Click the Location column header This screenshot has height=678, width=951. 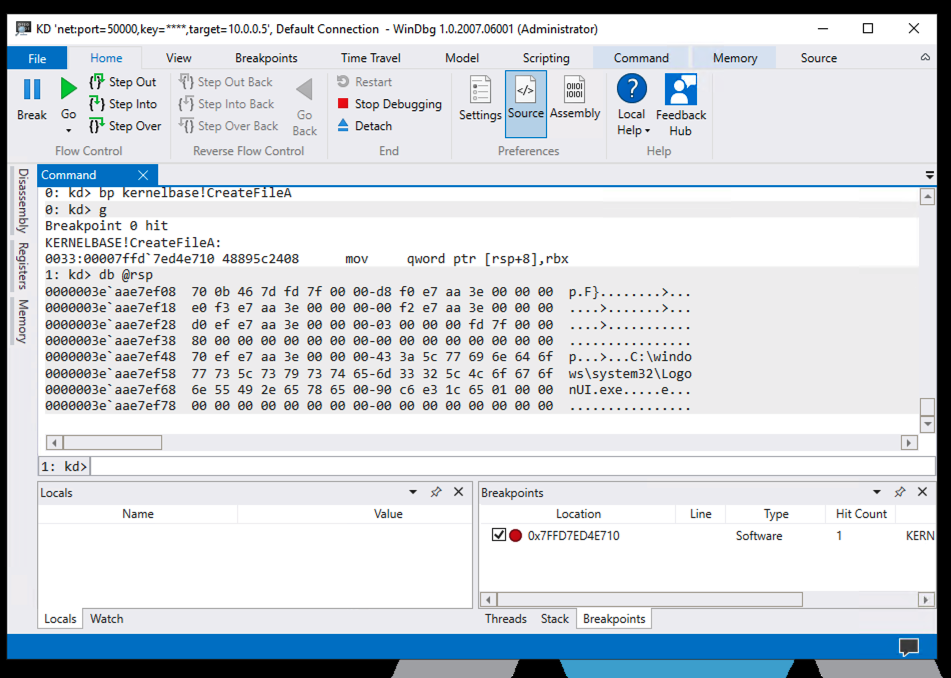click(x=578, y=514)
